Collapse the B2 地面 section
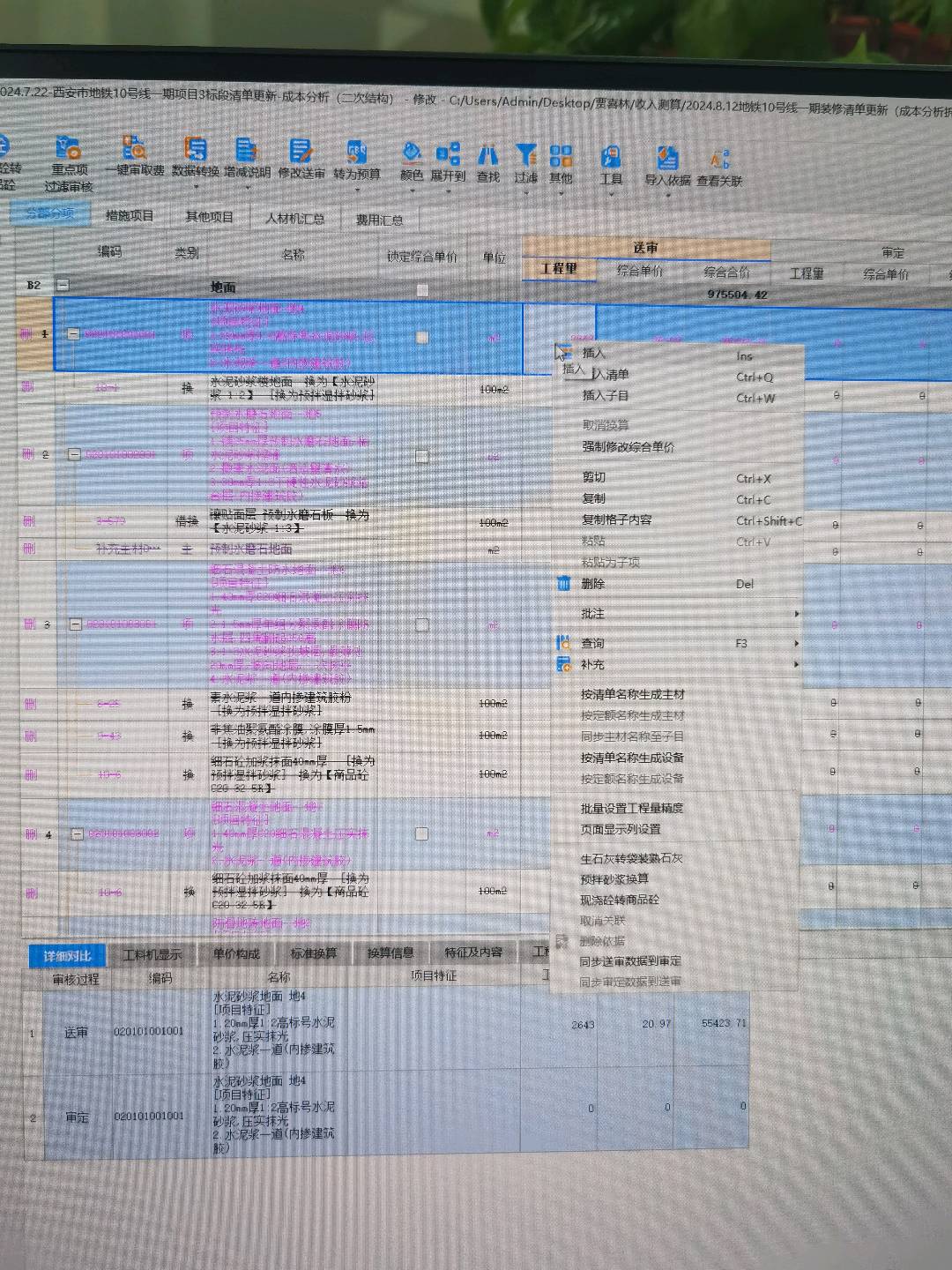The height and width of the screenshot is (1270, 952). (x=63, y=285)
